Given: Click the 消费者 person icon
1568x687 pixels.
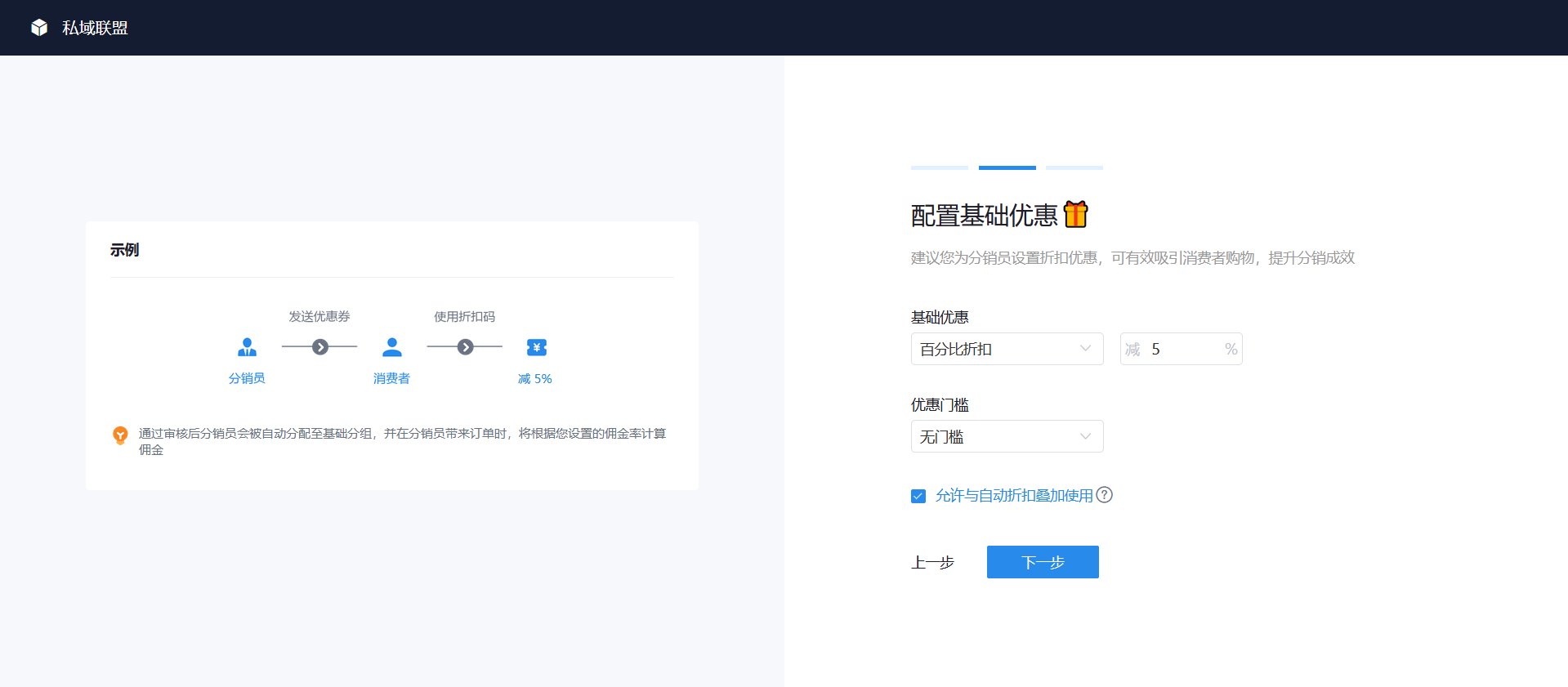Looking at the screenshot, I should click(x=392, y=347).
